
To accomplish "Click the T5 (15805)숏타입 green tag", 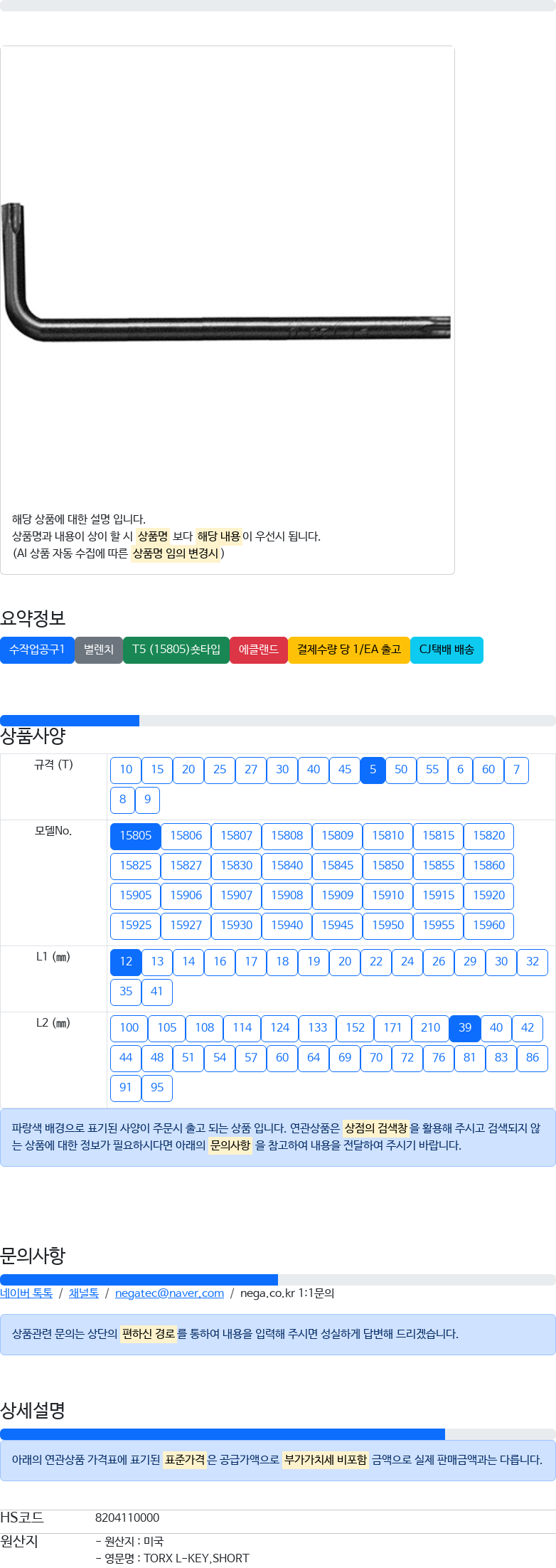I will [176, 650].
